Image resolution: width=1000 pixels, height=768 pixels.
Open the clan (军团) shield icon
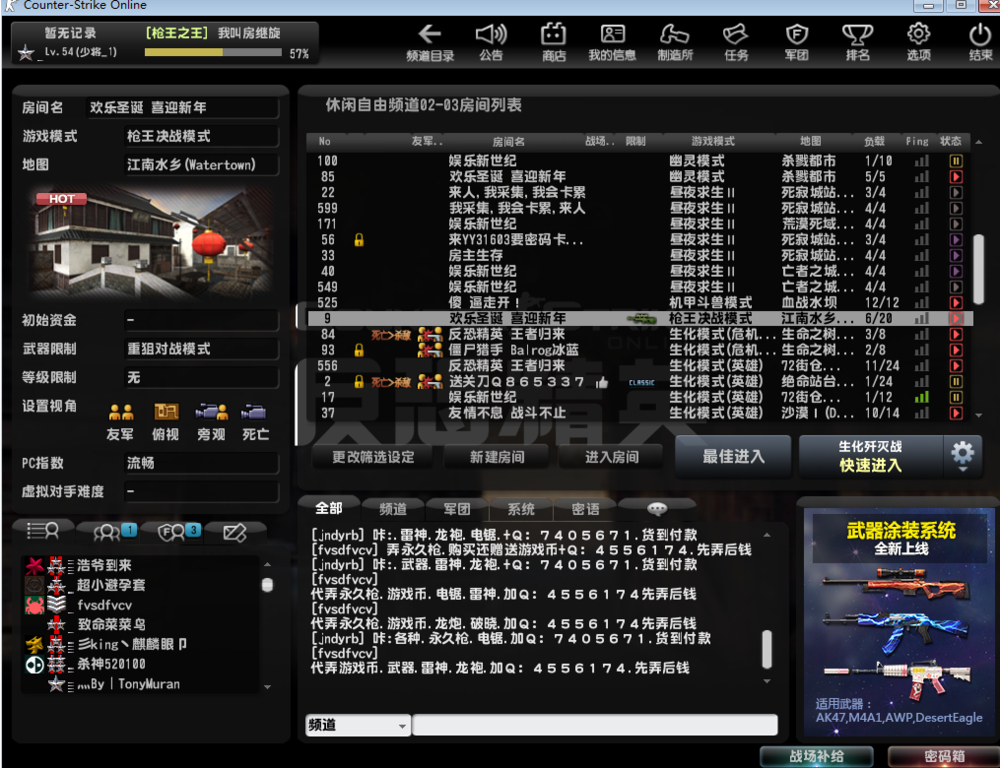[x=797, y=42]
